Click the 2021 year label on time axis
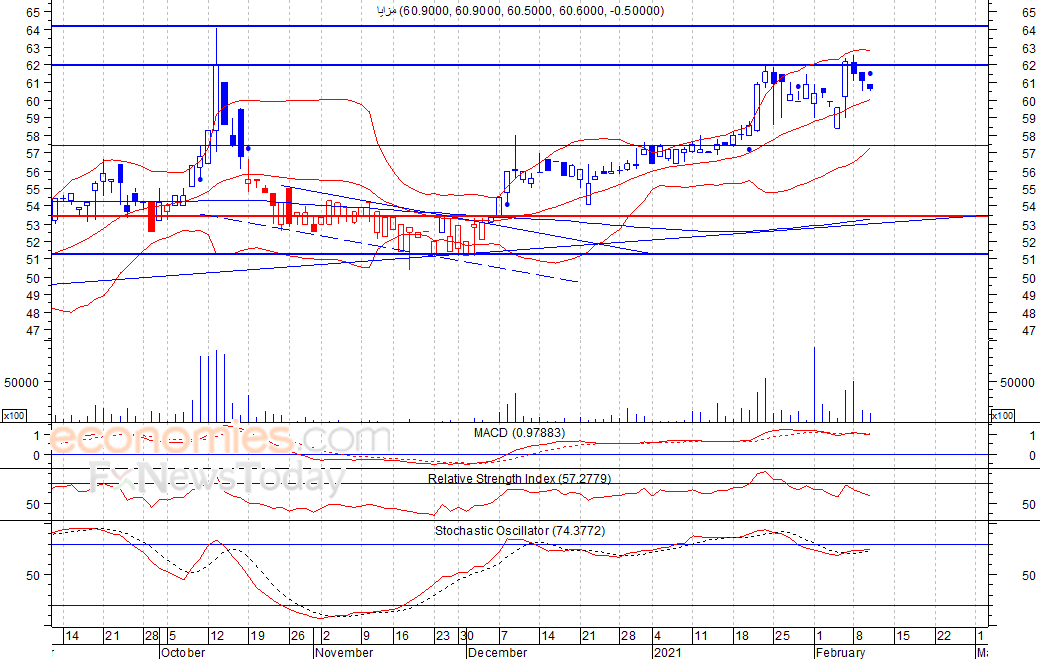The width and height of the screenshot is (1040, 659). click(x=668, y=652)
